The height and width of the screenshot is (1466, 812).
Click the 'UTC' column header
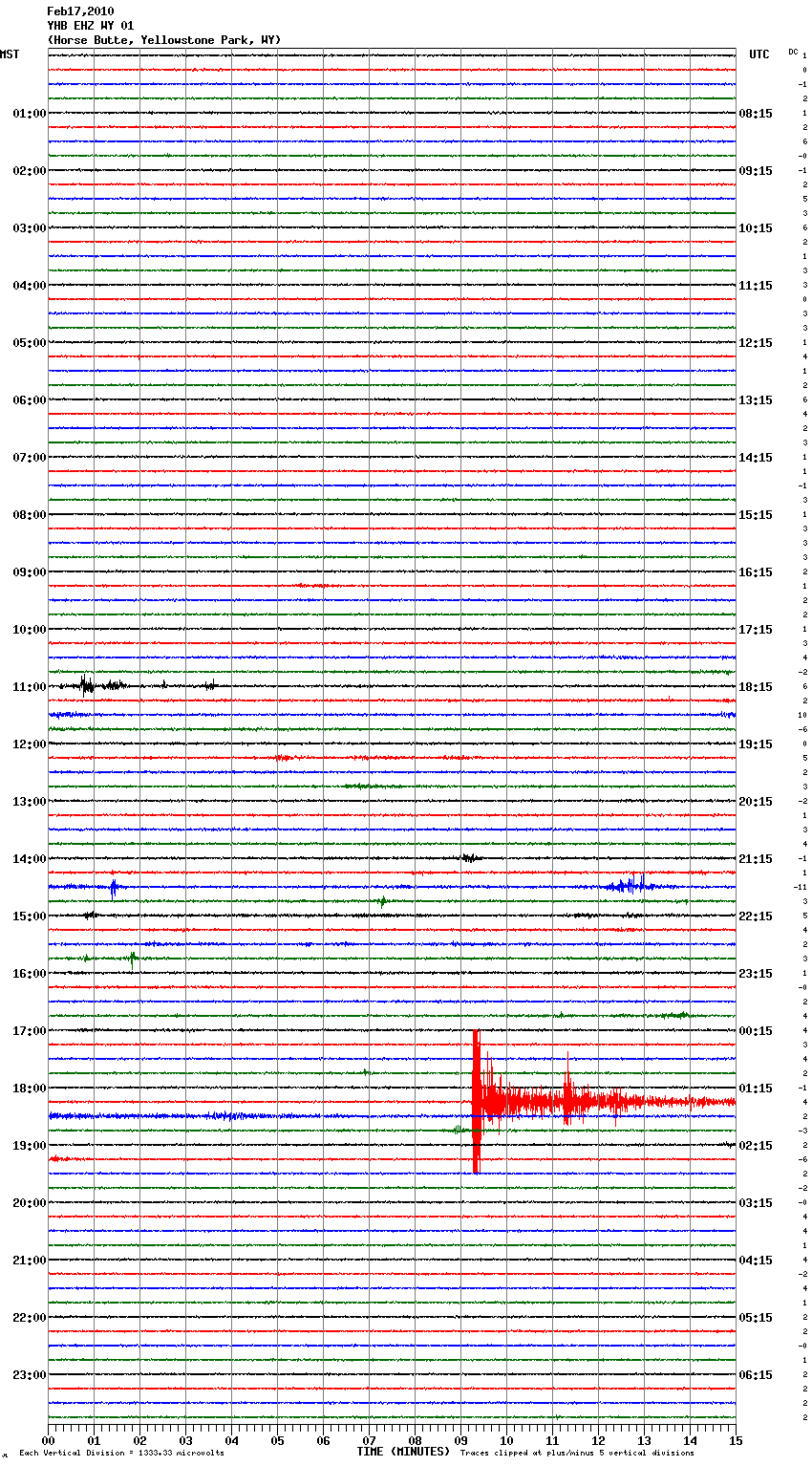(x=759, y=54)
